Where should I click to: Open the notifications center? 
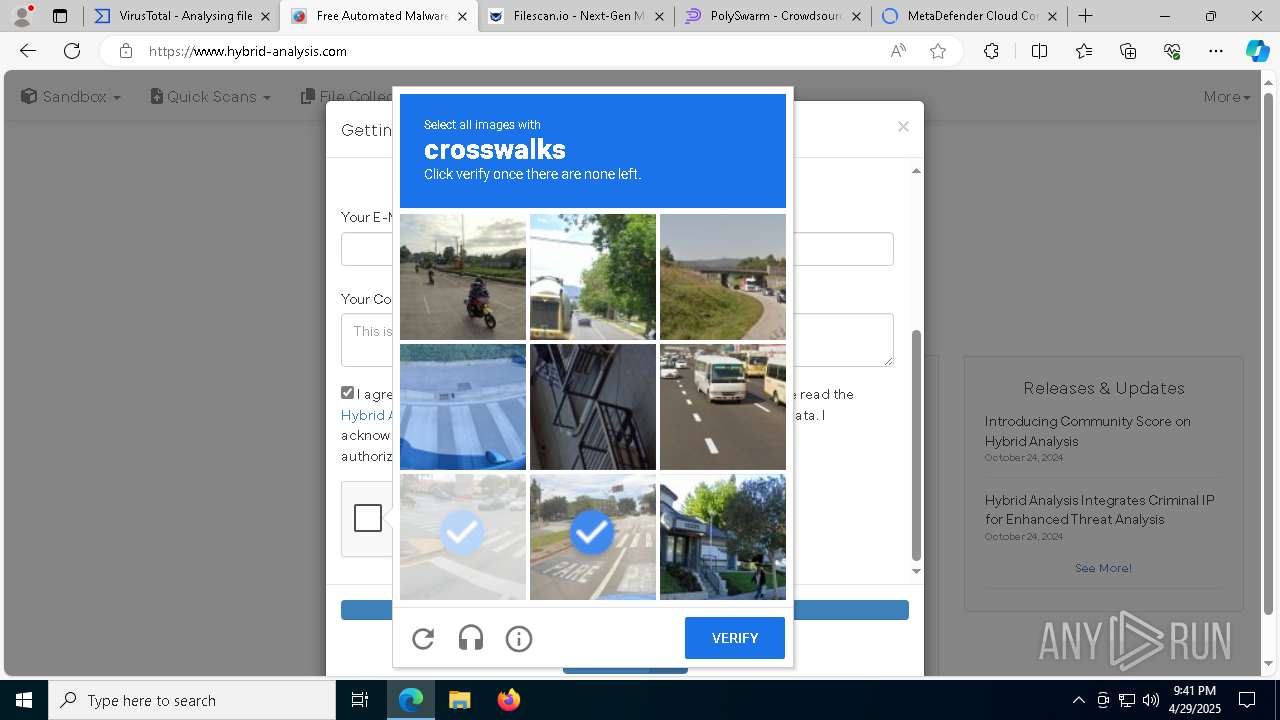pos(1247,700)
